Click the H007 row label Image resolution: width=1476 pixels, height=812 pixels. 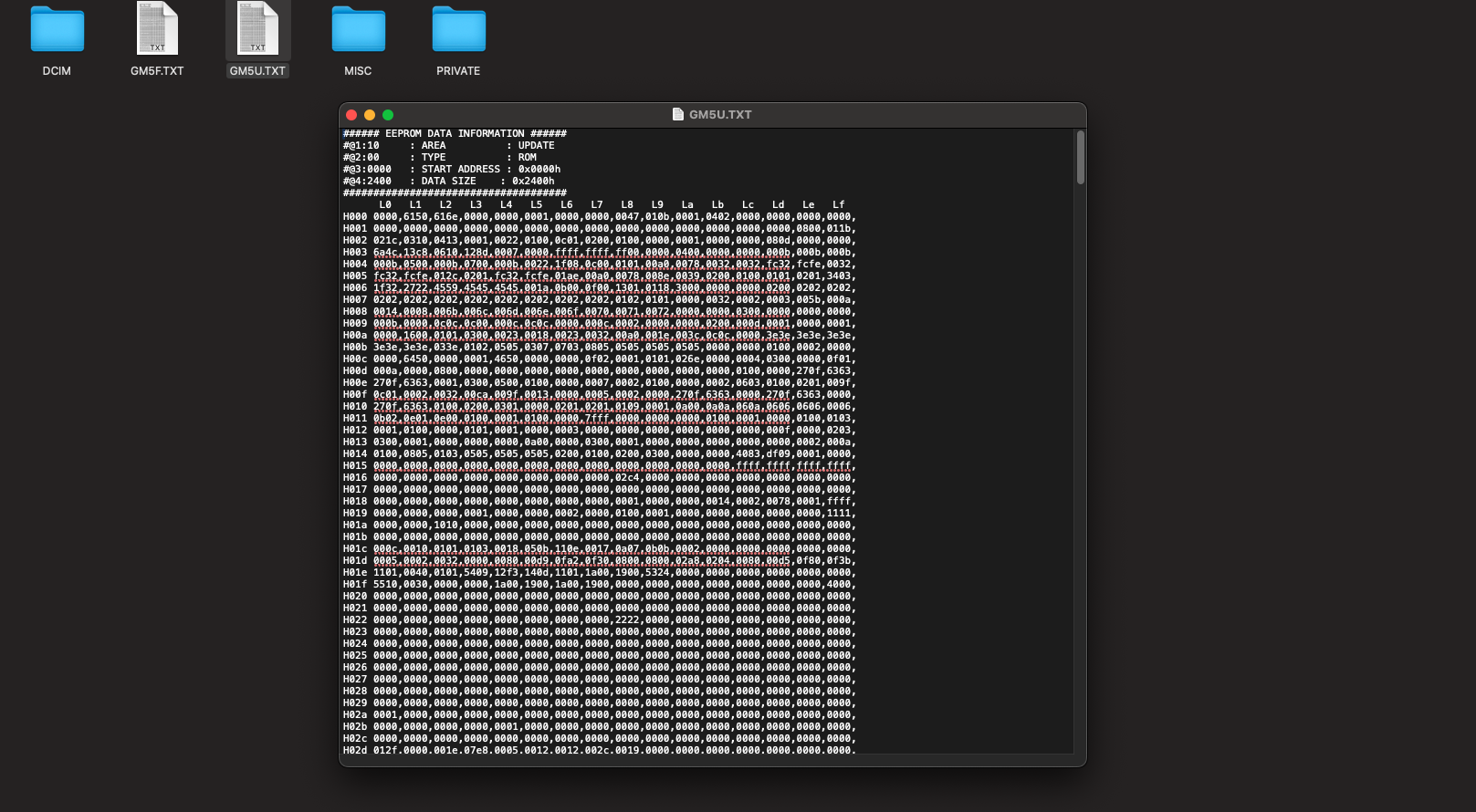pos(355,300)
